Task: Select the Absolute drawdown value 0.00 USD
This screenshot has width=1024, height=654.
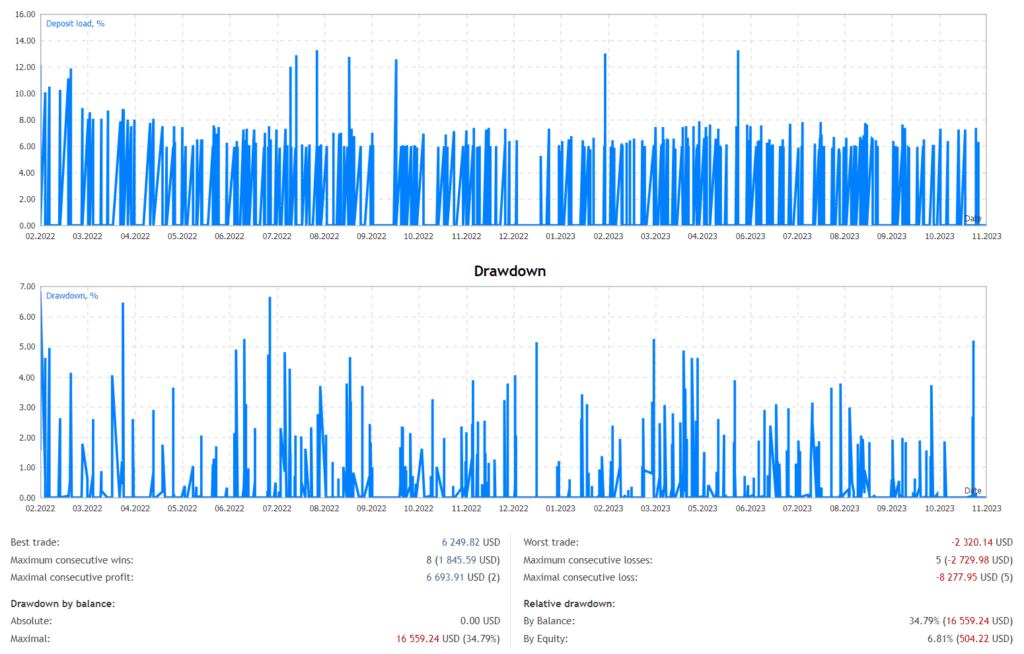Action: tap(477, 620)
